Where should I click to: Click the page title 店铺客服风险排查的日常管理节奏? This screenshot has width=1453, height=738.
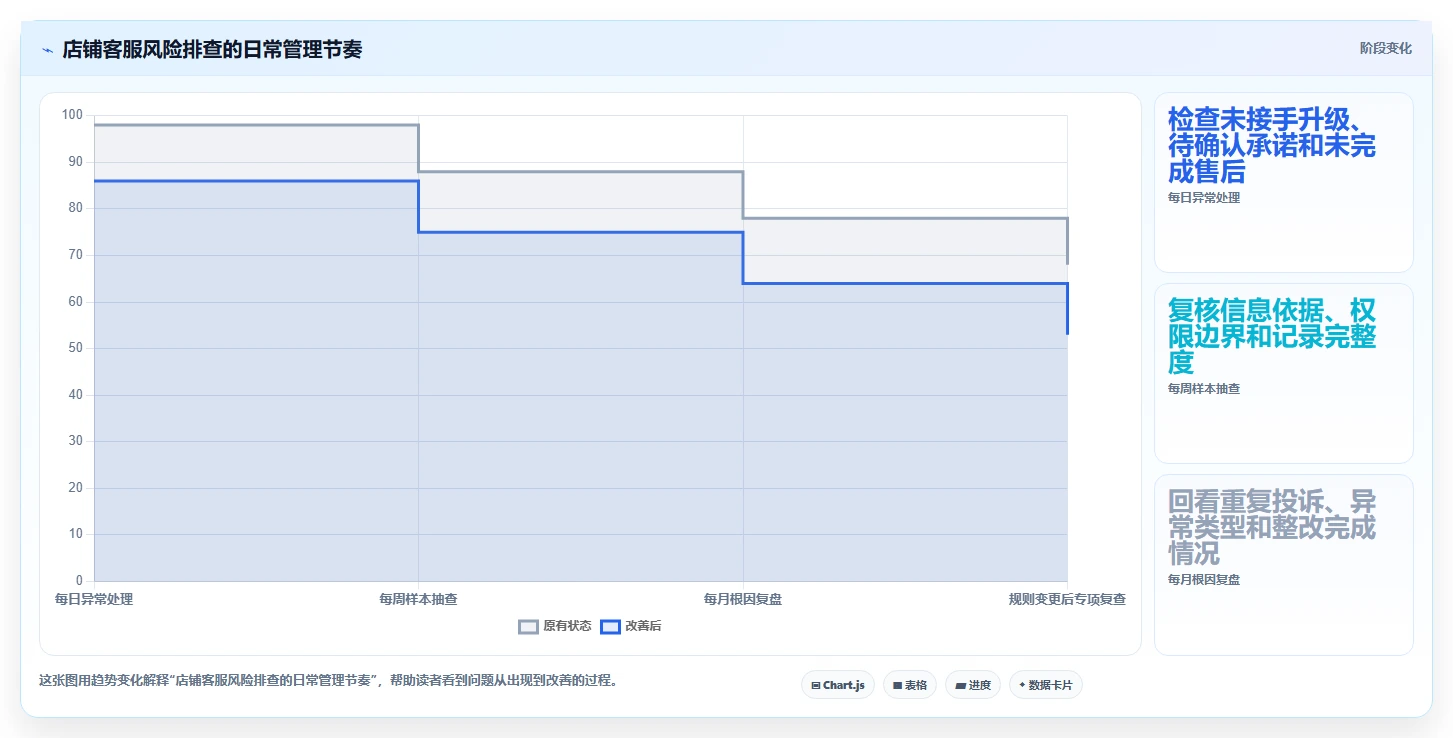(x=212, y=50)
